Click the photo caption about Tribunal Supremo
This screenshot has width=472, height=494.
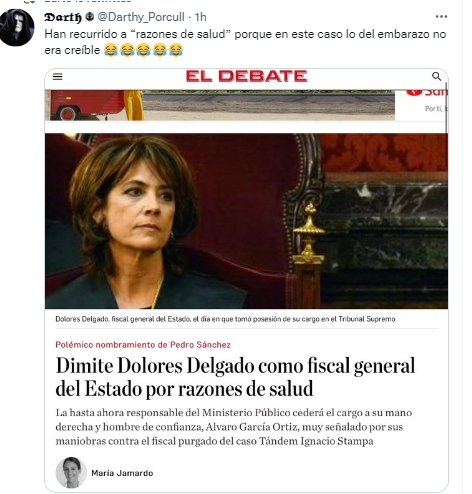coord(225,319)
